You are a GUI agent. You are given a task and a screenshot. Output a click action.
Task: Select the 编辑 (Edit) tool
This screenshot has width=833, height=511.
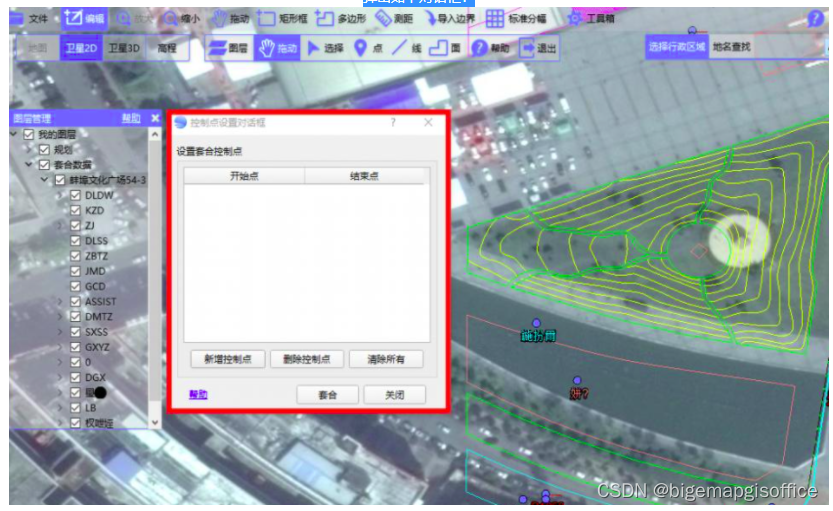pyautogui.click(x=84, y=19)
